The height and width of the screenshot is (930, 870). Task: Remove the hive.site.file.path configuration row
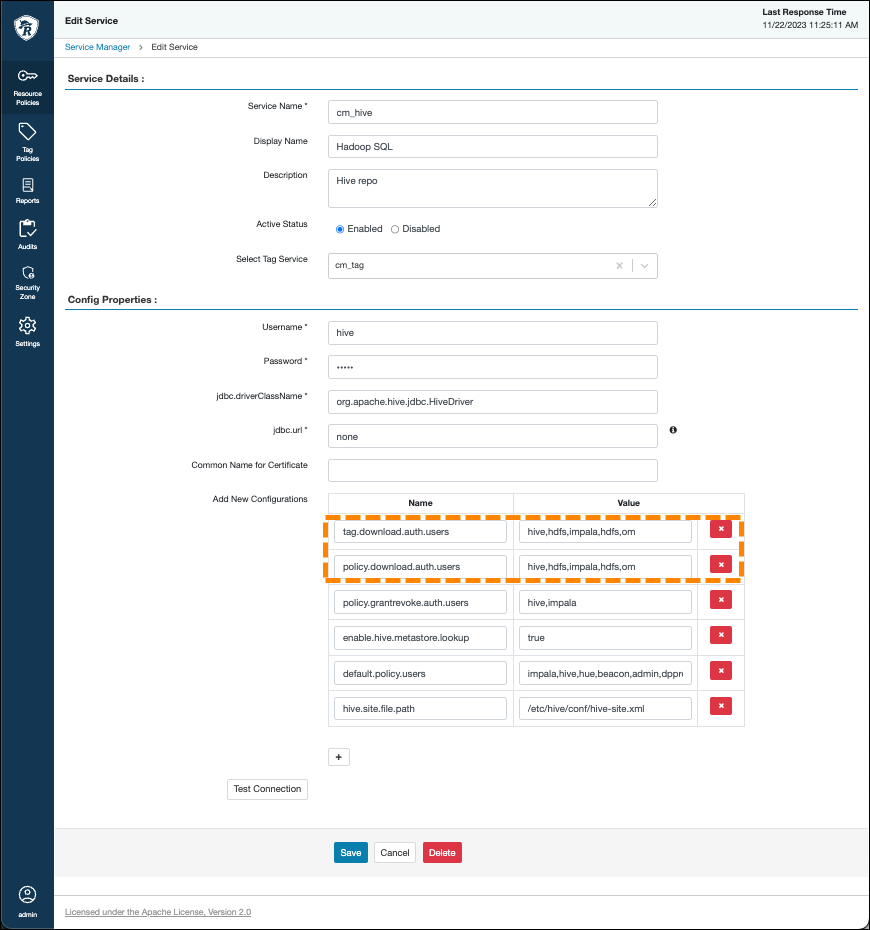pos(720,706)
